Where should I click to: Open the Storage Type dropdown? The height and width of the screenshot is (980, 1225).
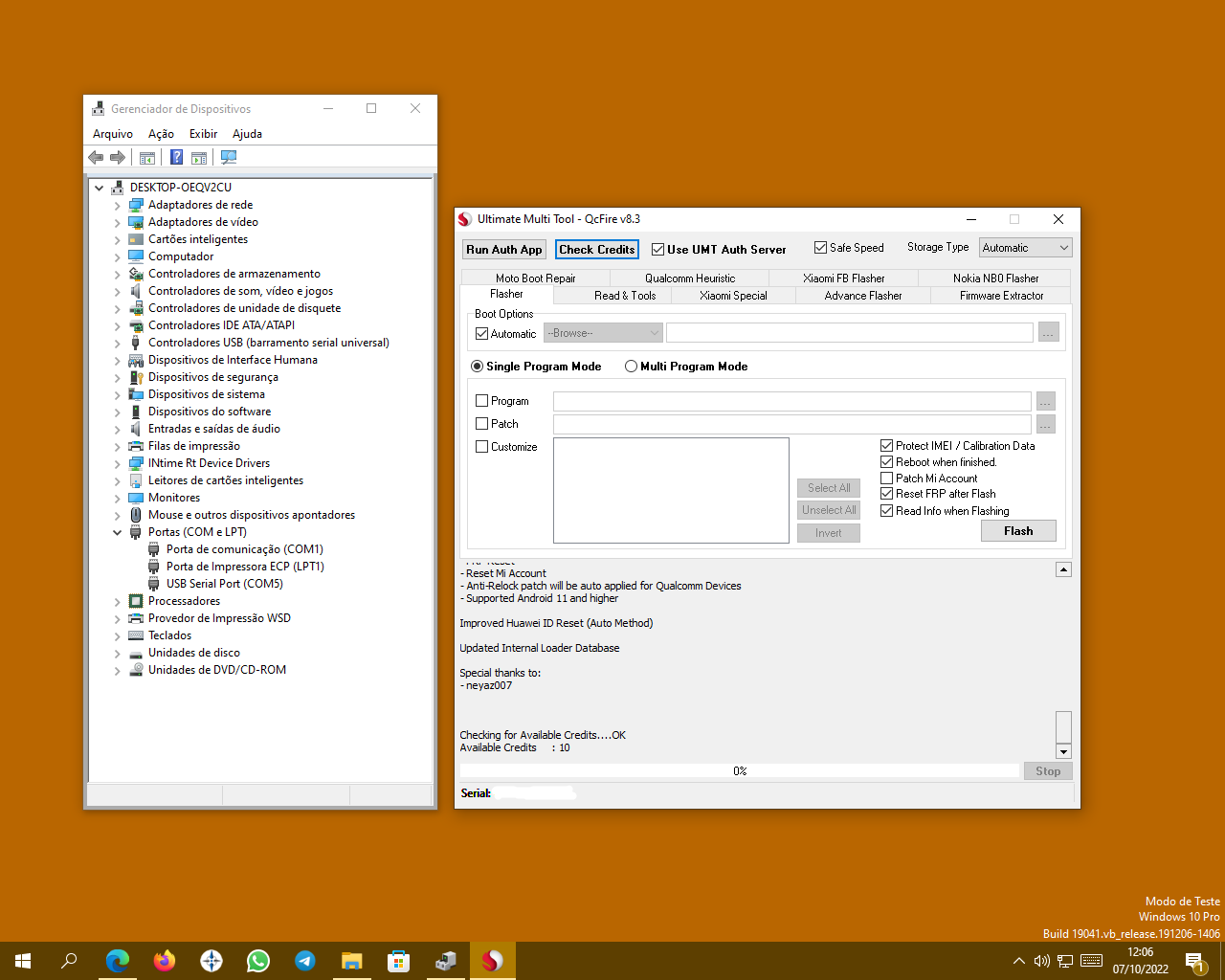pyautogui.click(x=1025, y=248)
